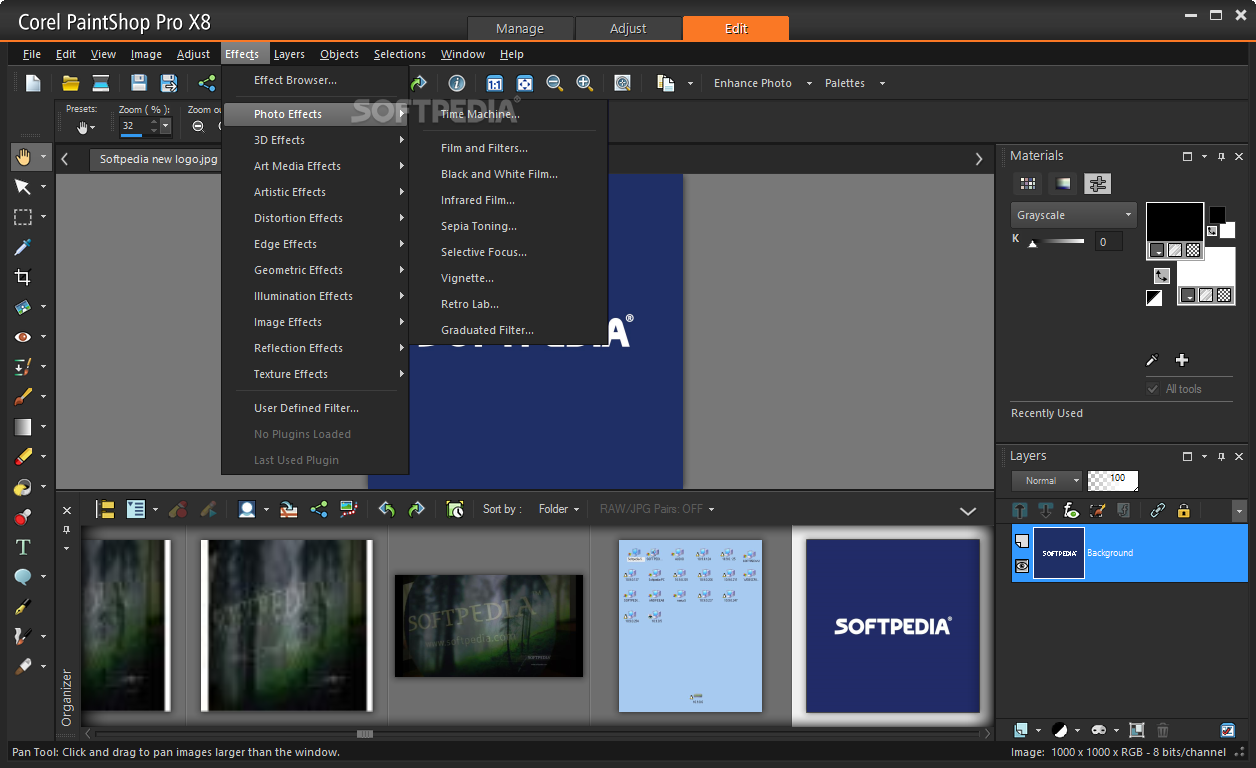Select the Pick arrow tool
The width and height of the screenshot is (1256, 768).
click(x=23, y=187)
